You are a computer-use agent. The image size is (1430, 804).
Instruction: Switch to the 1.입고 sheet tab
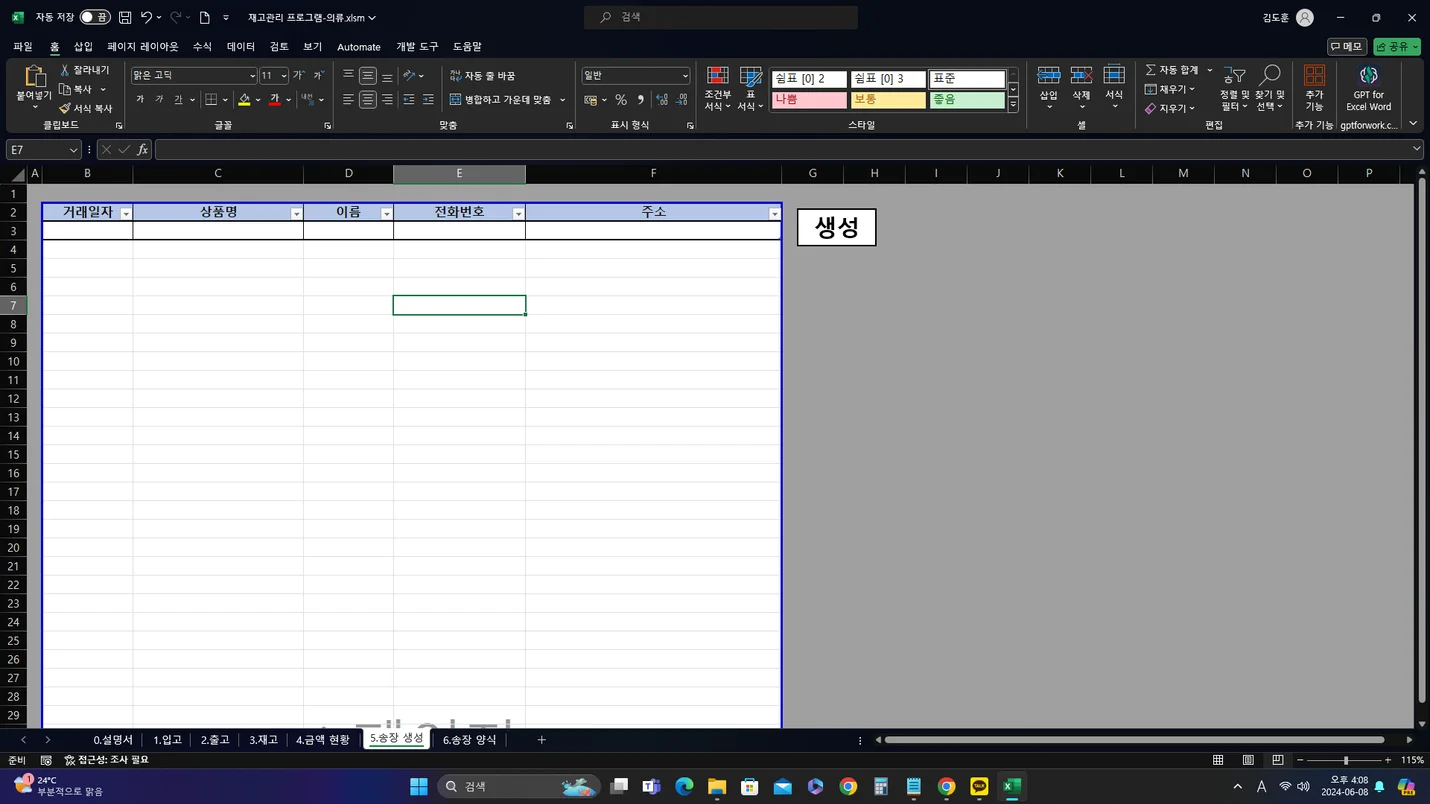coord(167,740)
